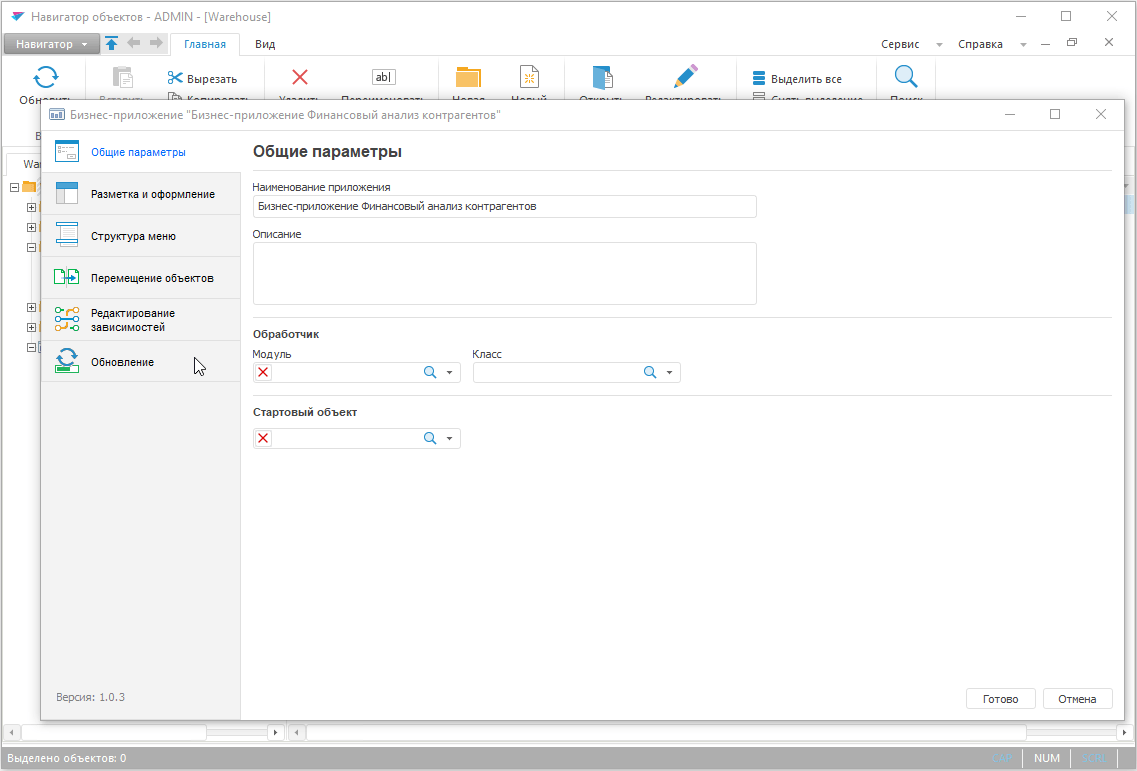Click magnifier icon in Модуль field

click(430, 372)
